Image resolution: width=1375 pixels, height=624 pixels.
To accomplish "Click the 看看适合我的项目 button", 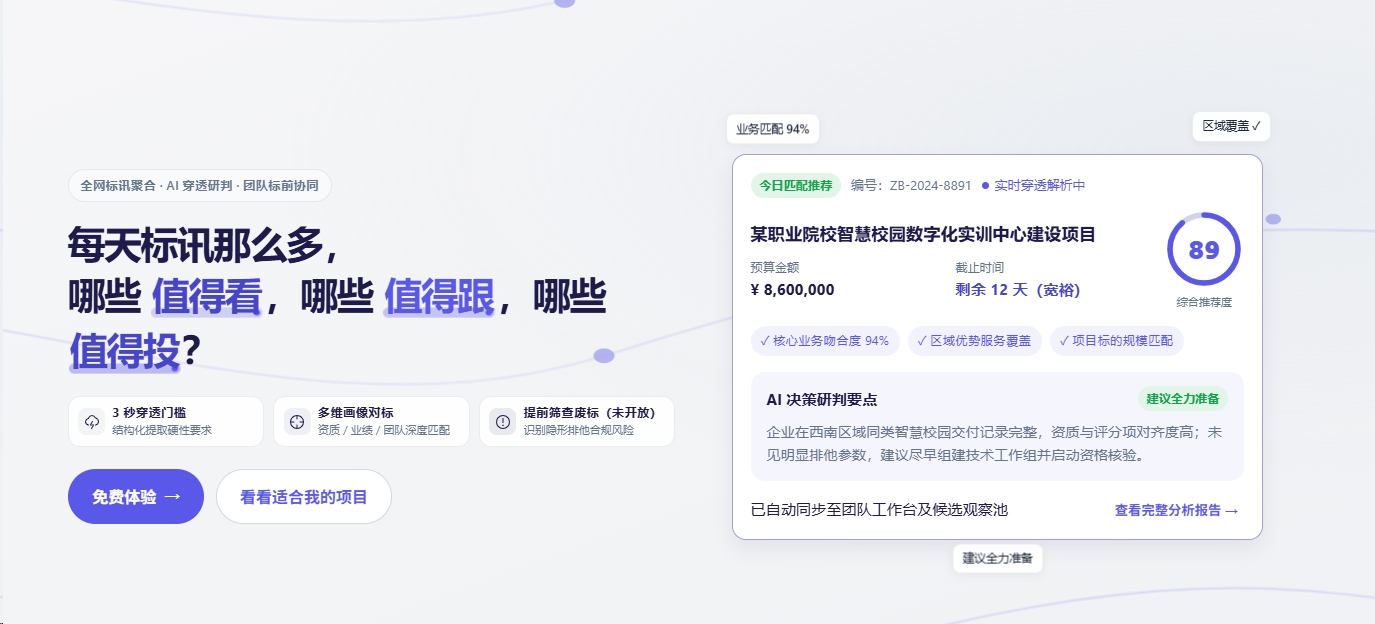I will (x=304, y=497).
